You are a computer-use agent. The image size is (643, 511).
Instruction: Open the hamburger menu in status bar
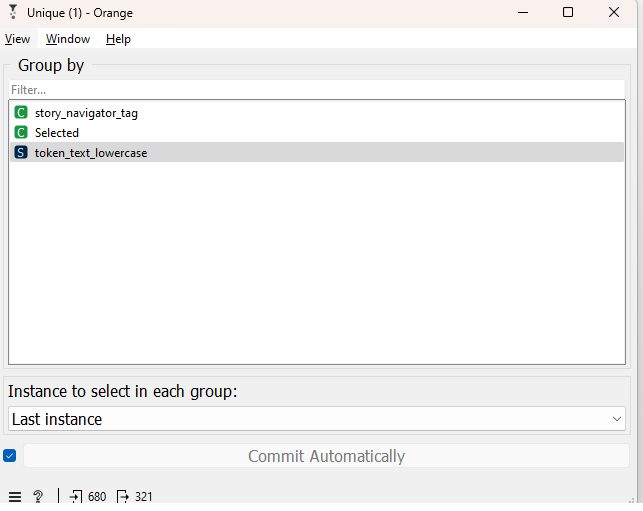(15, 497)
